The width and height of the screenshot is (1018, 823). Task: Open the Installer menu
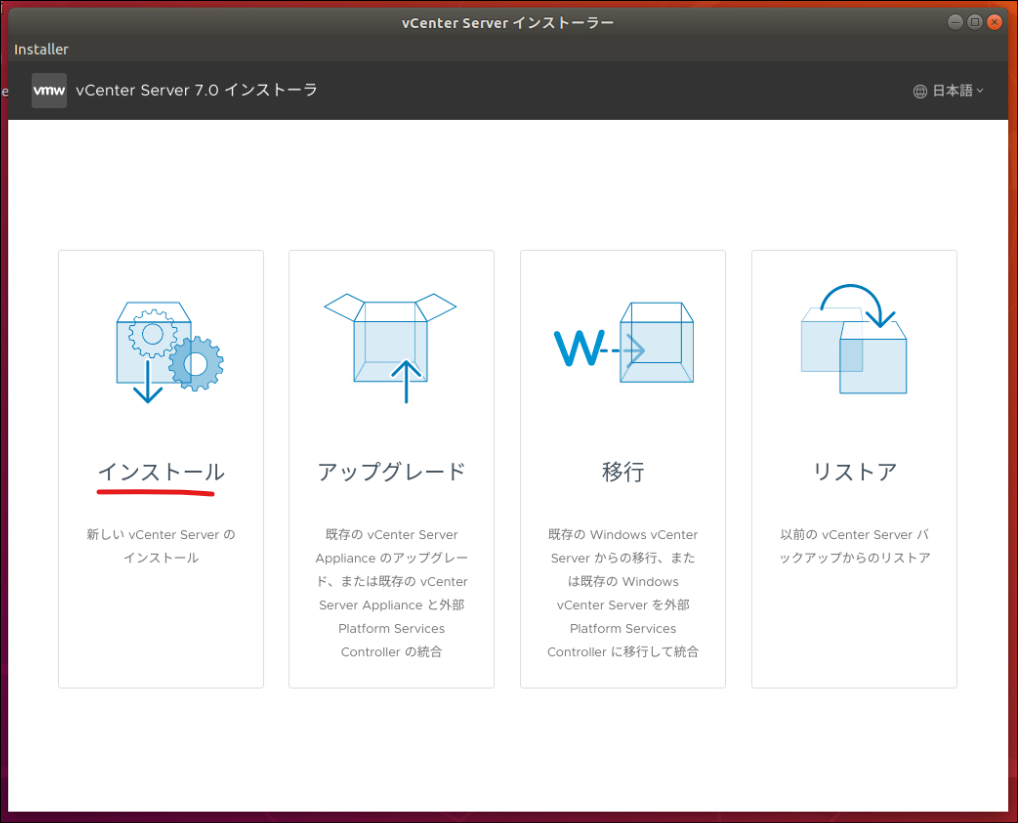point(41,49)
